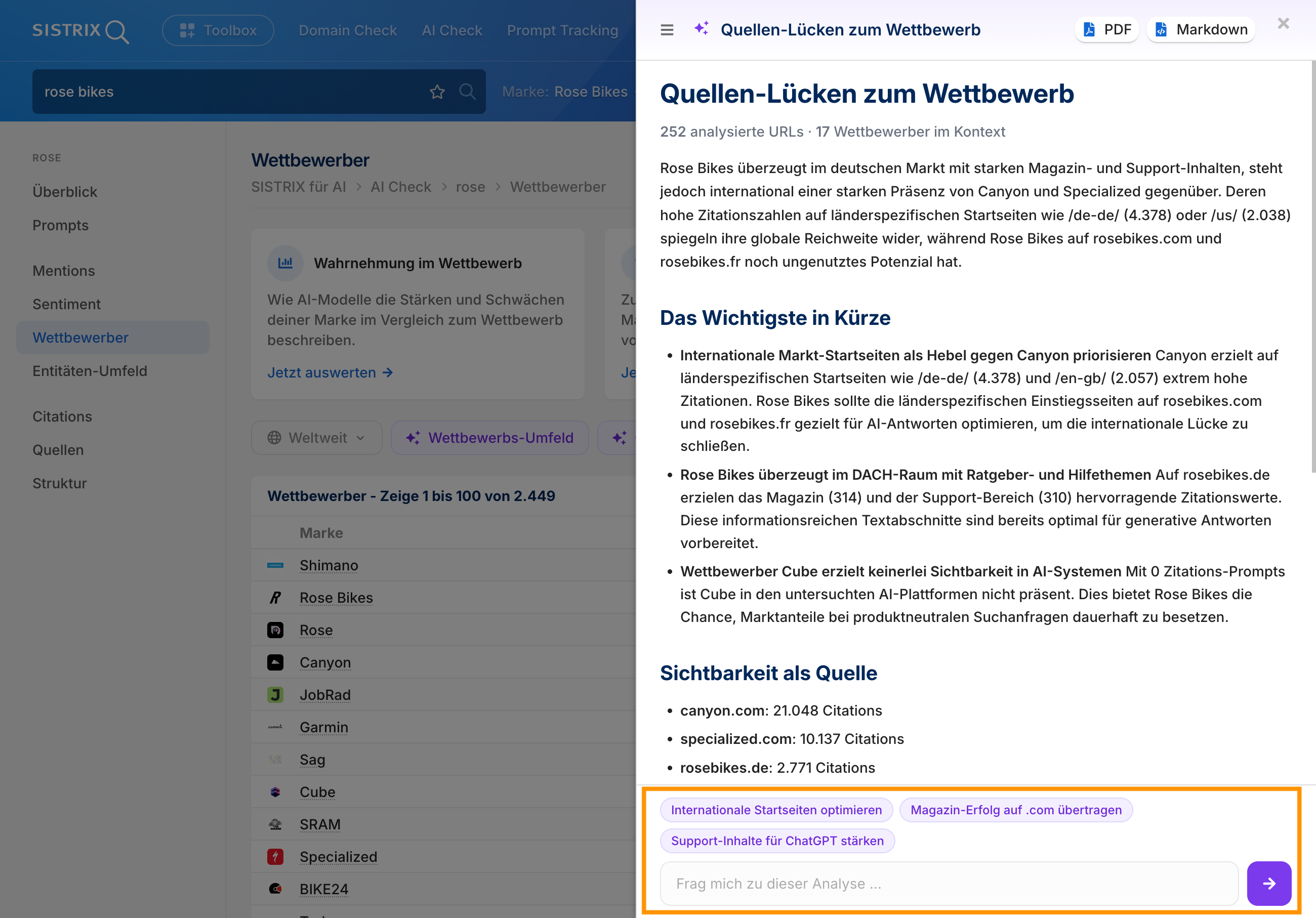Click the Rose Bikes logo icon

275,598
